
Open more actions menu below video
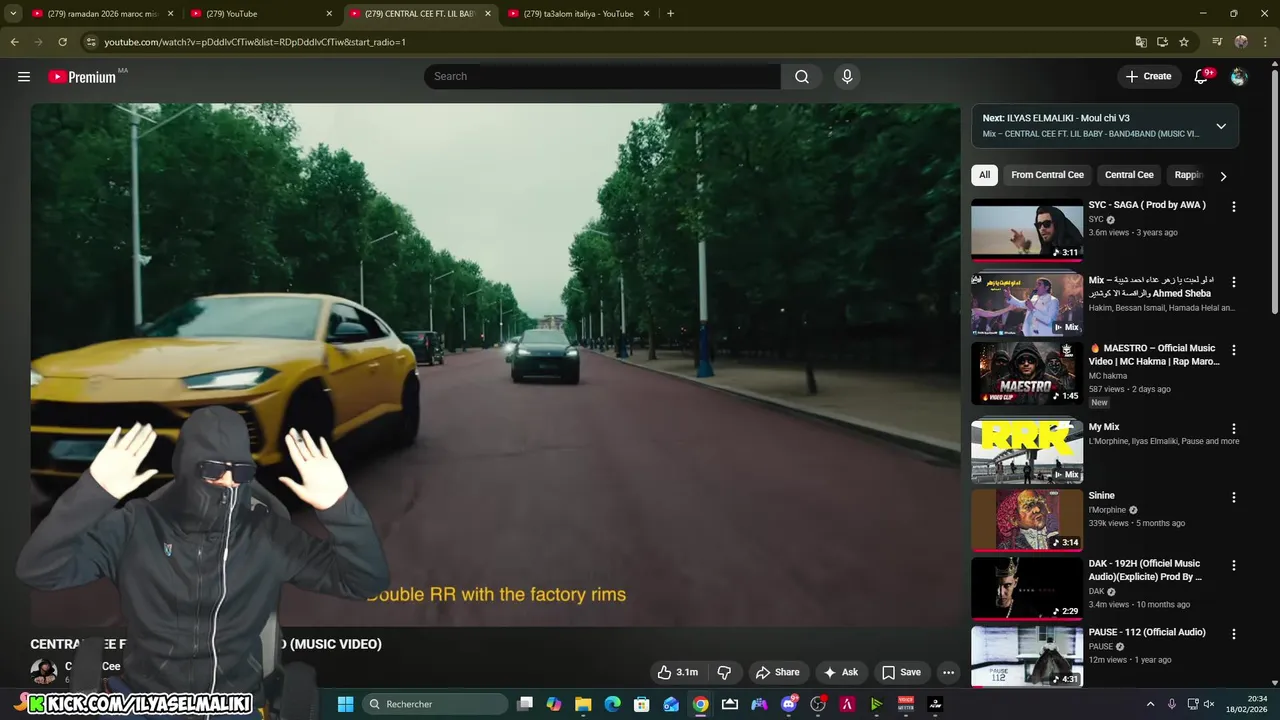(x=948, y=672)
